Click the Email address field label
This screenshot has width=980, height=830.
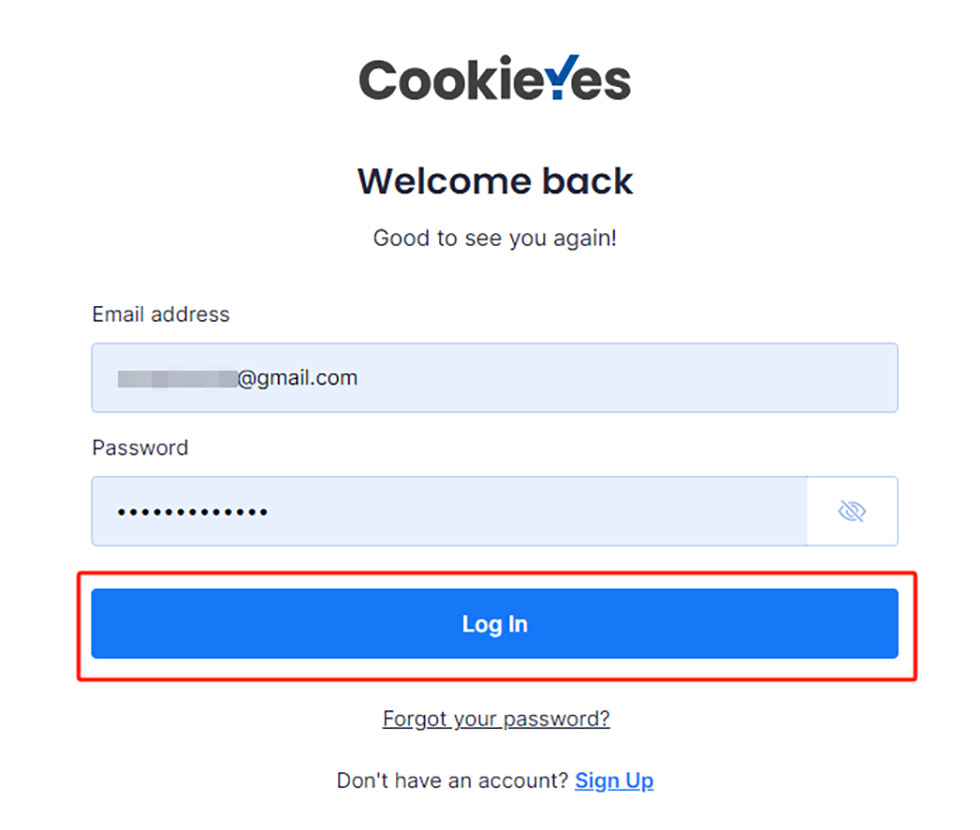pyautogui.click(x=161, y=315)
